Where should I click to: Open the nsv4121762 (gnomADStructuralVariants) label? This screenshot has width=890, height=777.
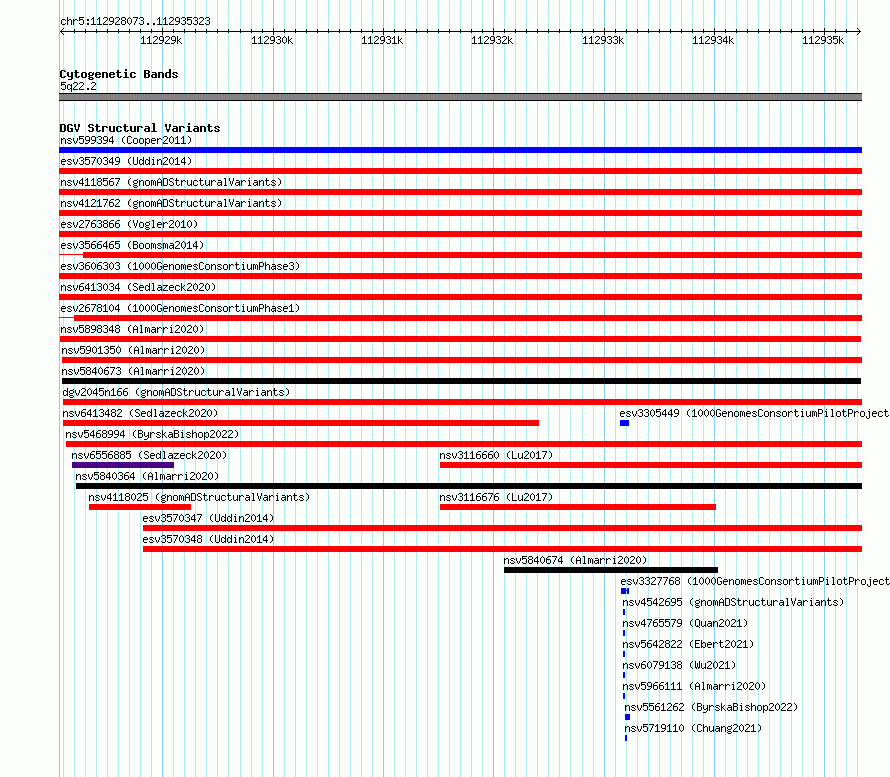(171, 203)
